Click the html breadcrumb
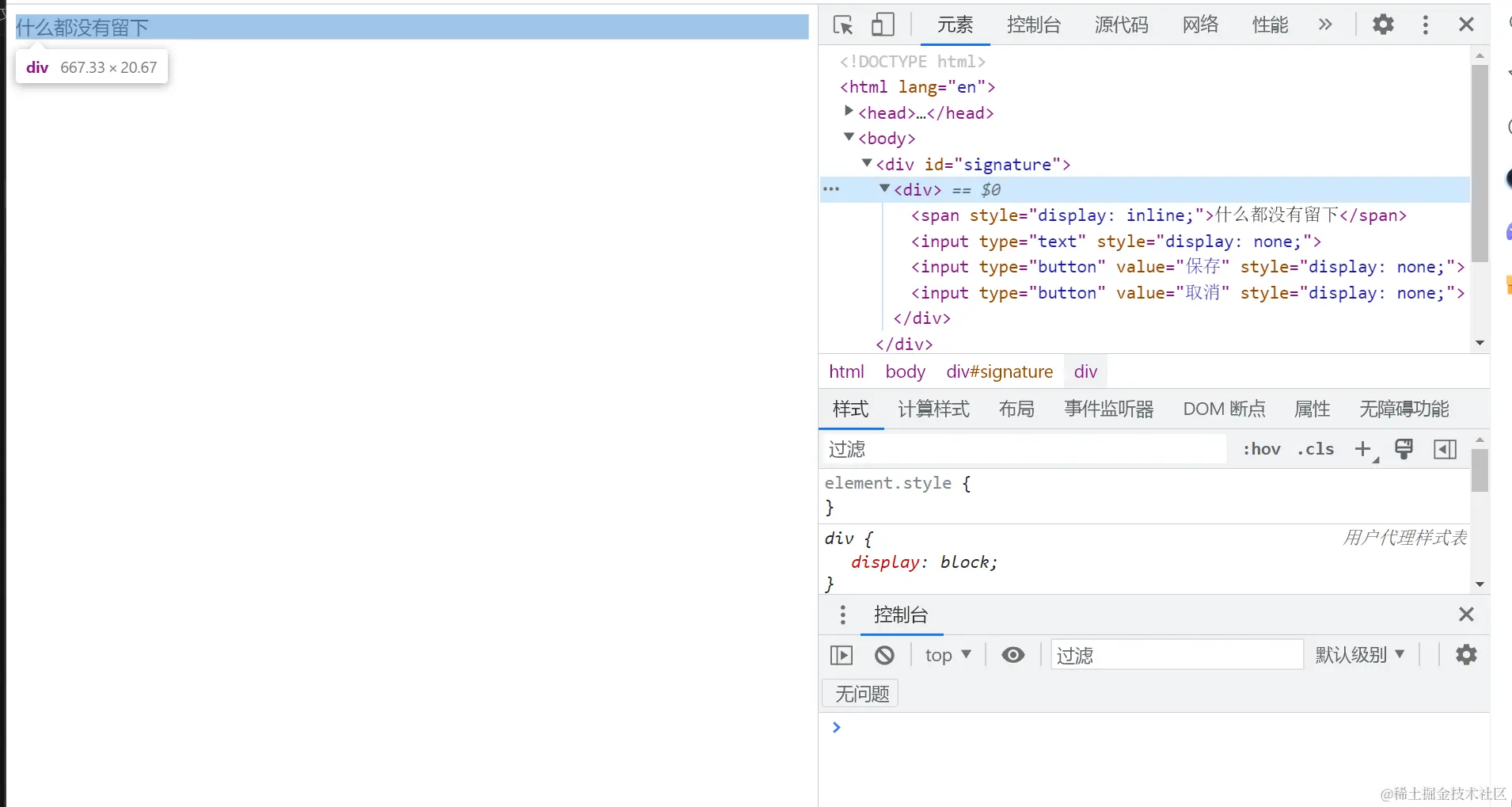Screen dimensions: 1512x807 (x=846, y=371)
